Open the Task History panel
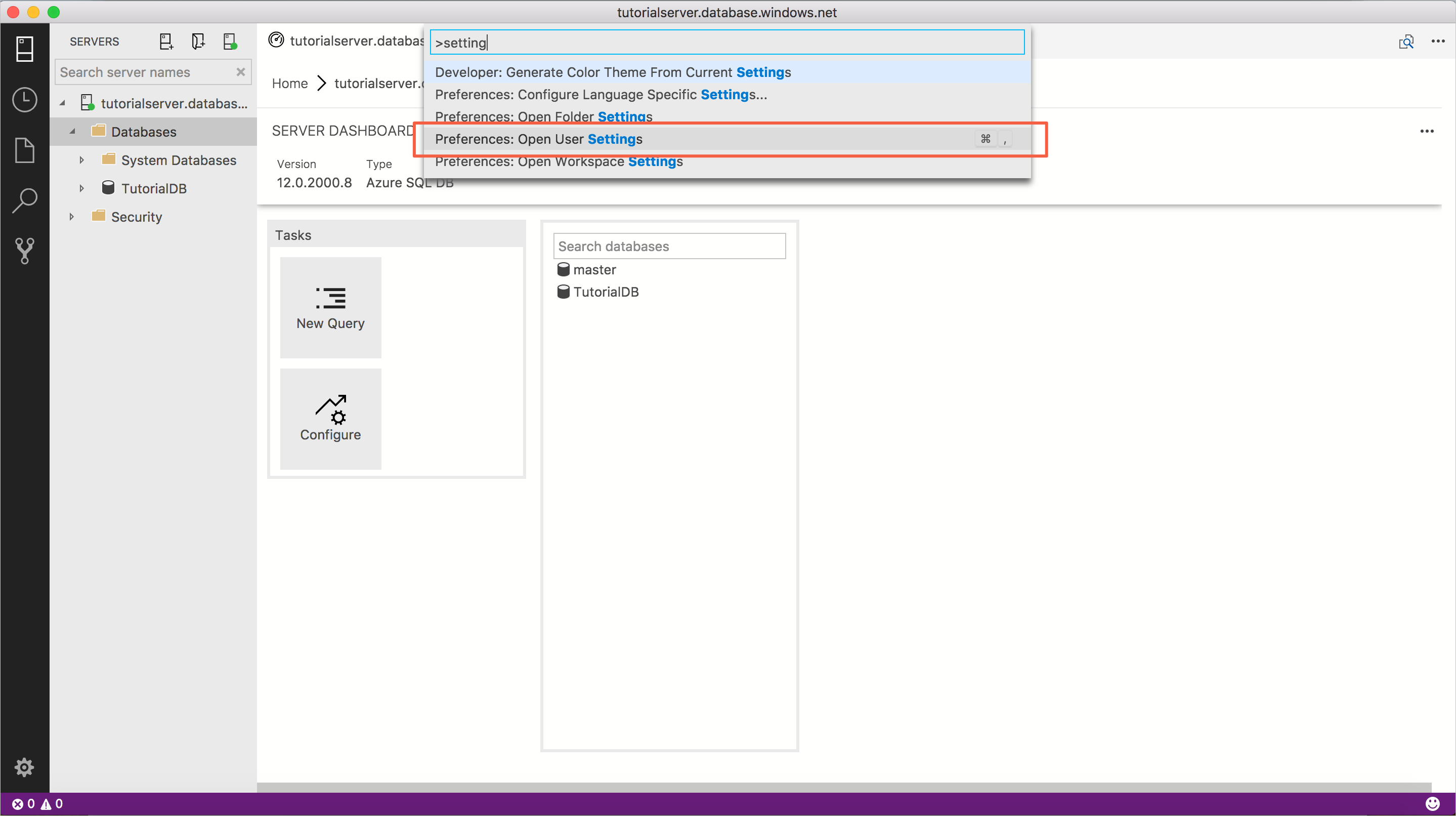The width and height of the screenshot is (1456, 816). (25, 100)
